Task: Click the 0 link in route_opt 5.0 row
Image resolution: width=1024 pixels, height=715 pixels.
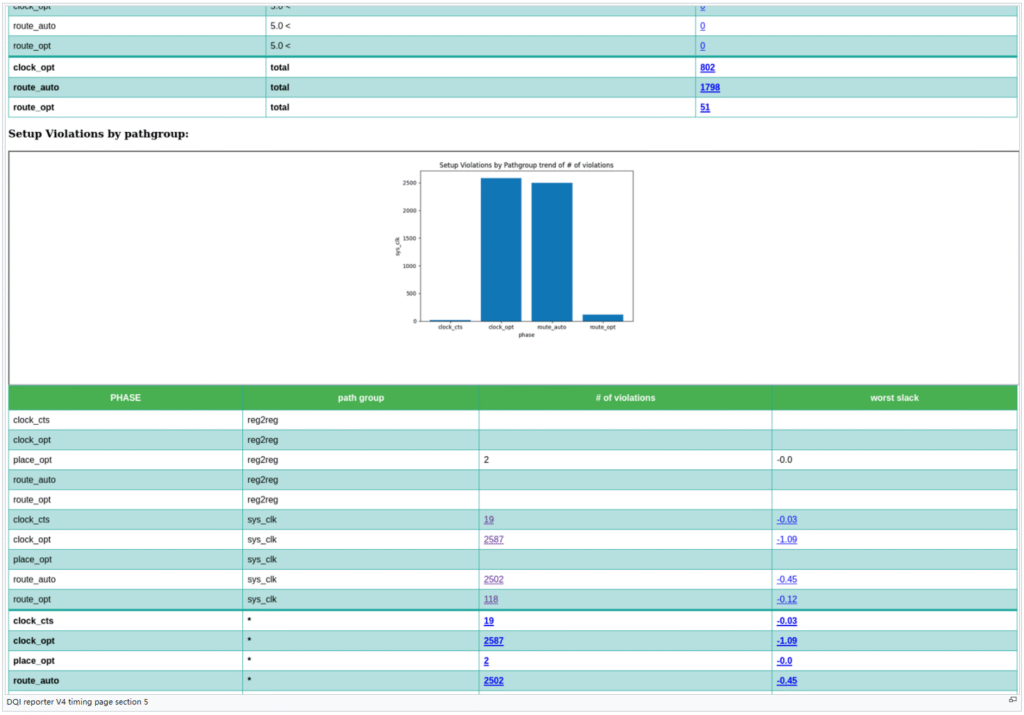Action: (x=702, y=46)
